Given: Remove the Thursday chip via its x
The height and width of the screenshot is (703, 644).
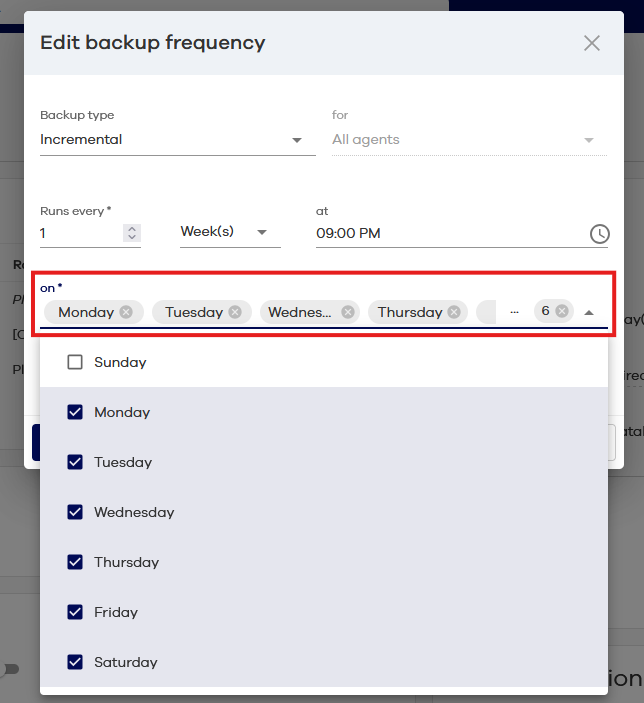Looking at the screenshot, I should coord(454,312).
